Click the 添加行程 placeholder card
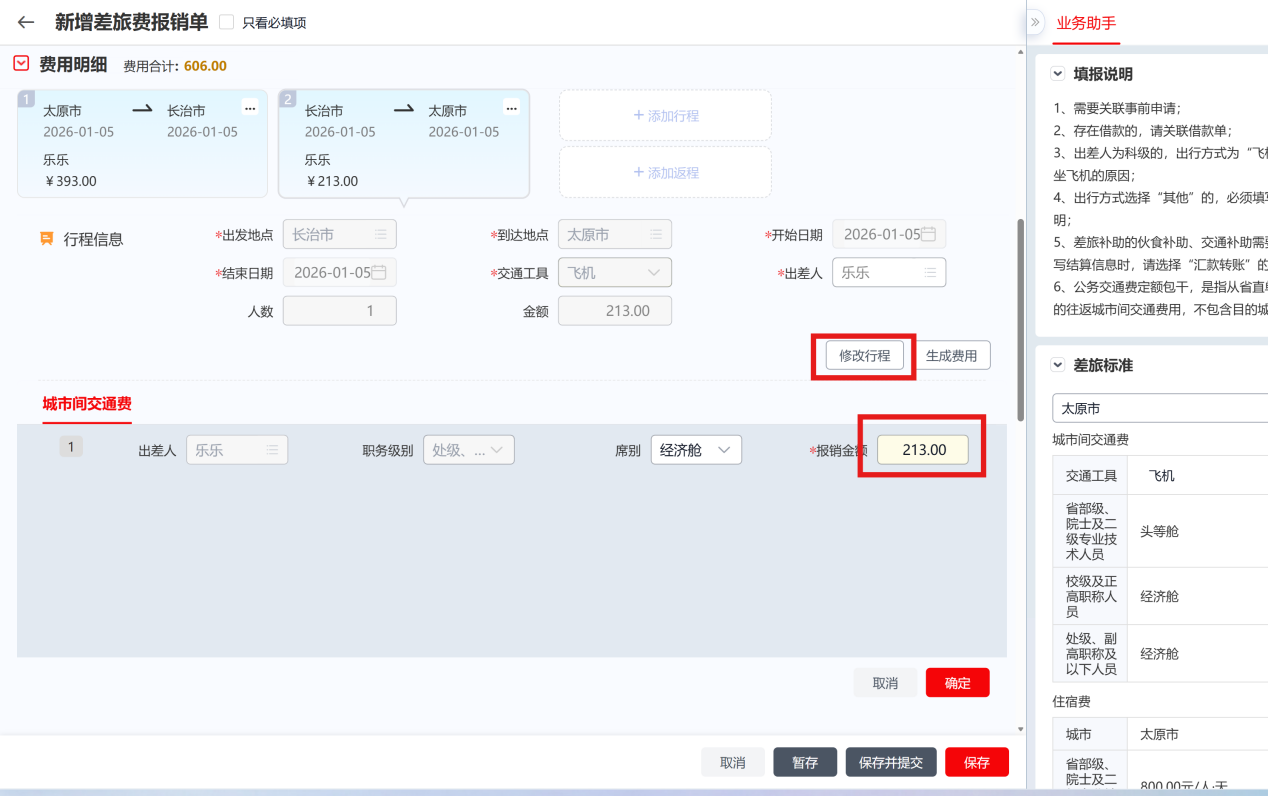This screenshot has width=1268, height=796. (665, 116)
